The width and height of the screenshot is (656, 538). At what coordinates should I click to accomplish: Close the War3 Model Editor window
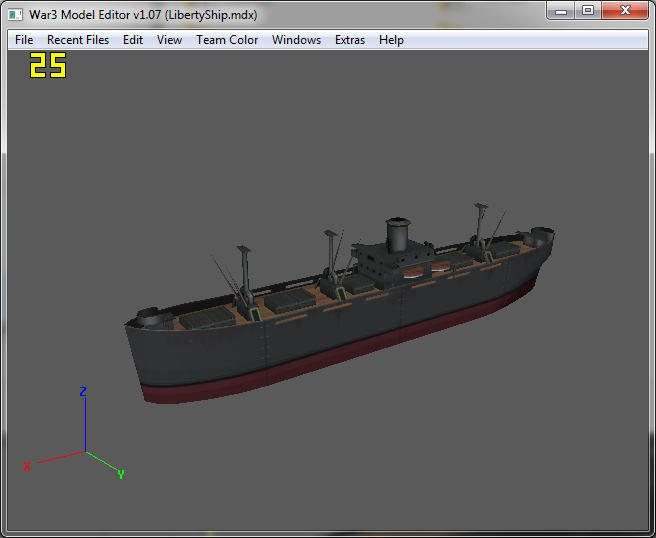pyautogui.click(x=625, y=11)
